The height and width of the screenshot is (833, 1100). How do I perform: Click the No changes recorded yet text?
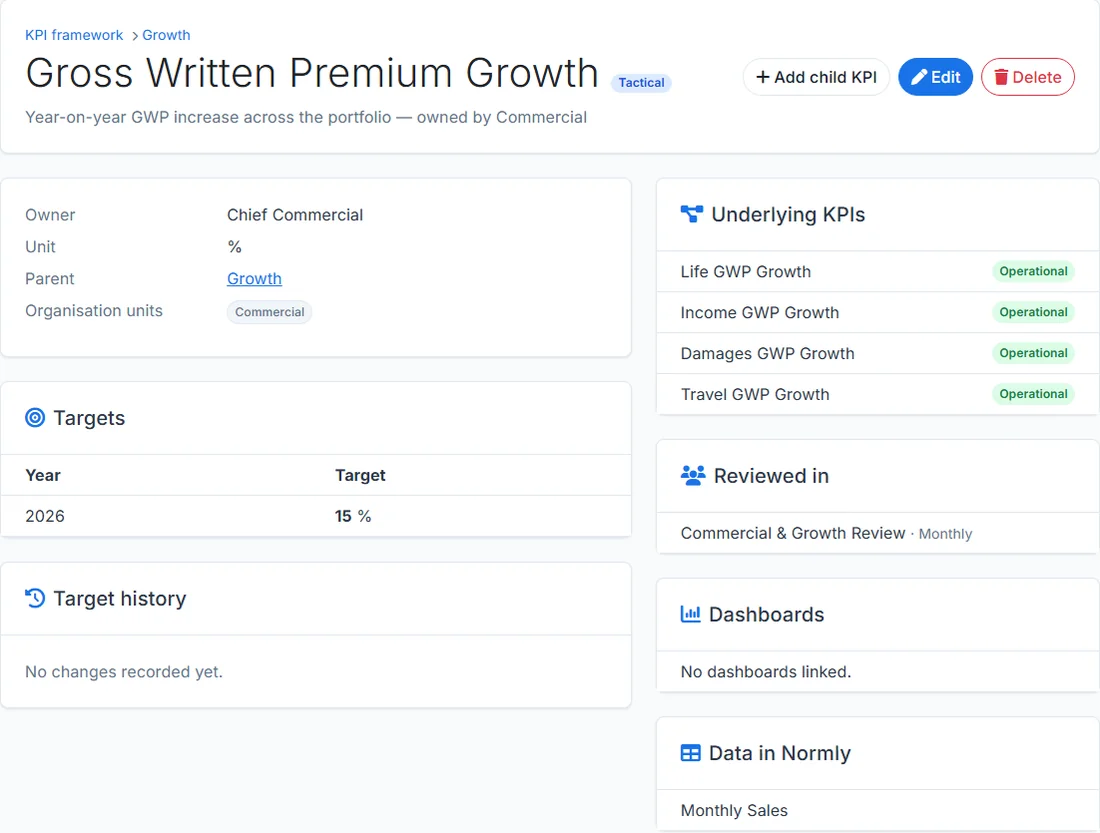click(x=123, y=672)
